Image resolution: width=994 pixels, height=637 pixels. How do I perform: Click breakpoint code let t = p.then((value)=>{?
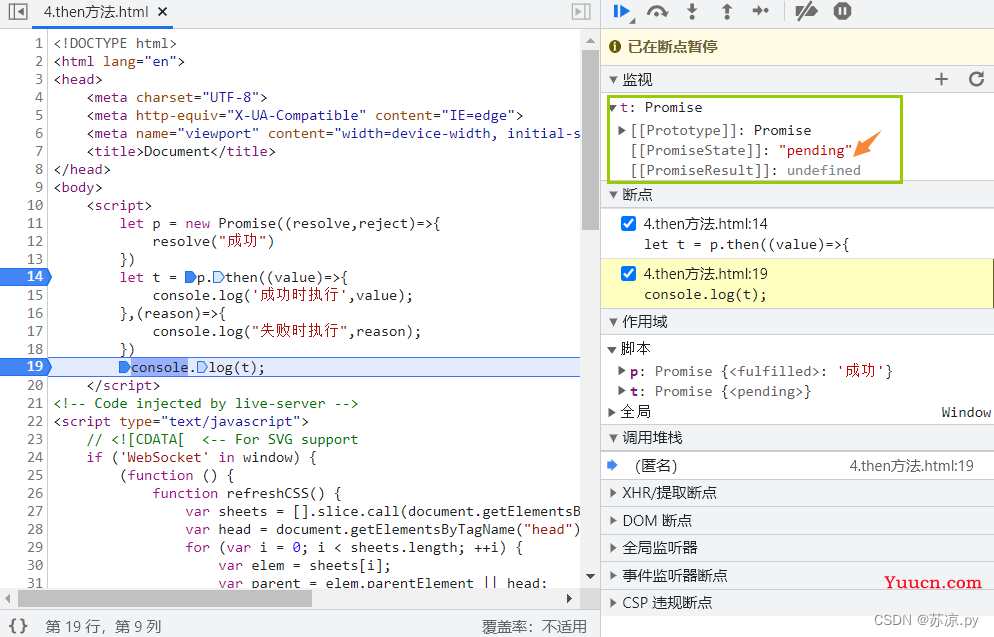pos(746,245)
